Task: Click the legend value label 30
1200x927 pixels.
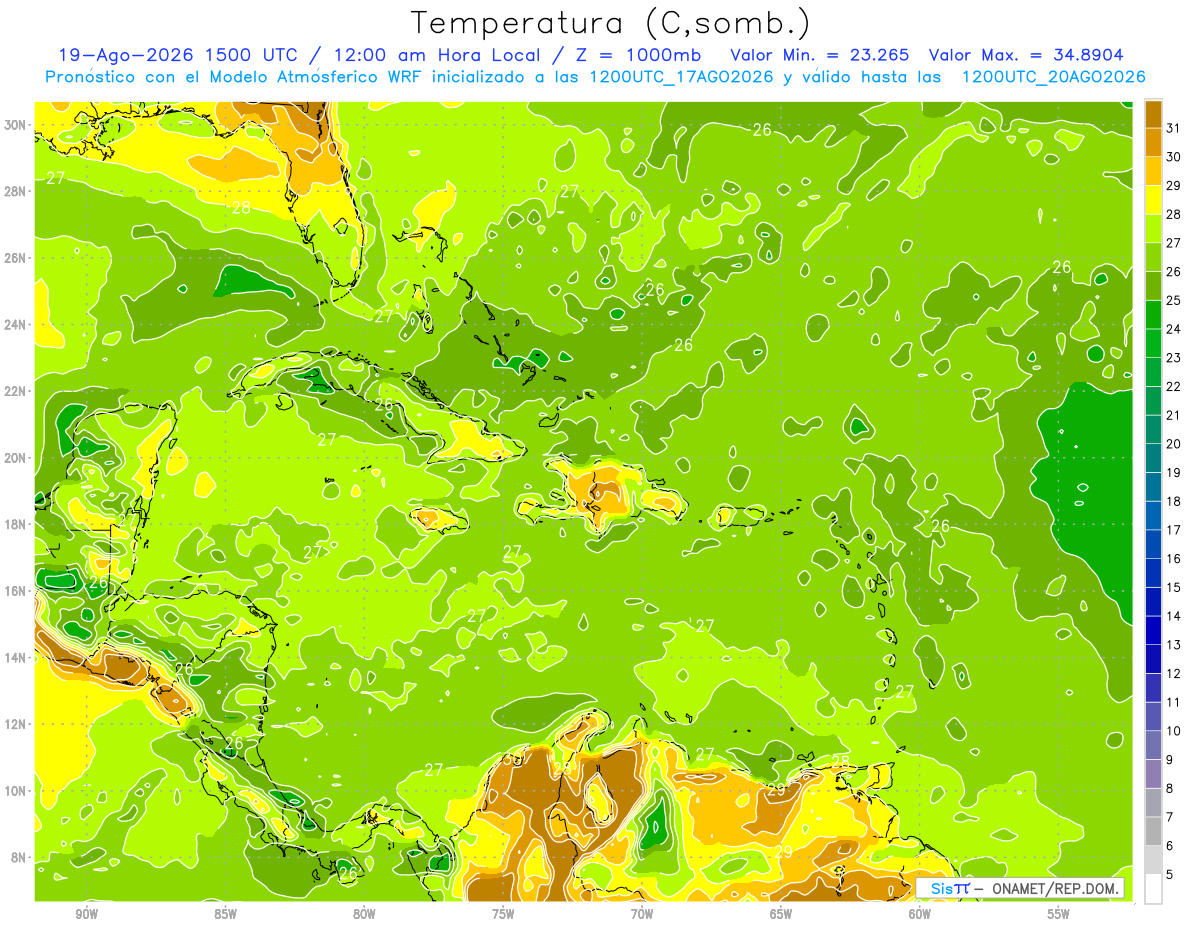Action: tap(1174, 156)
